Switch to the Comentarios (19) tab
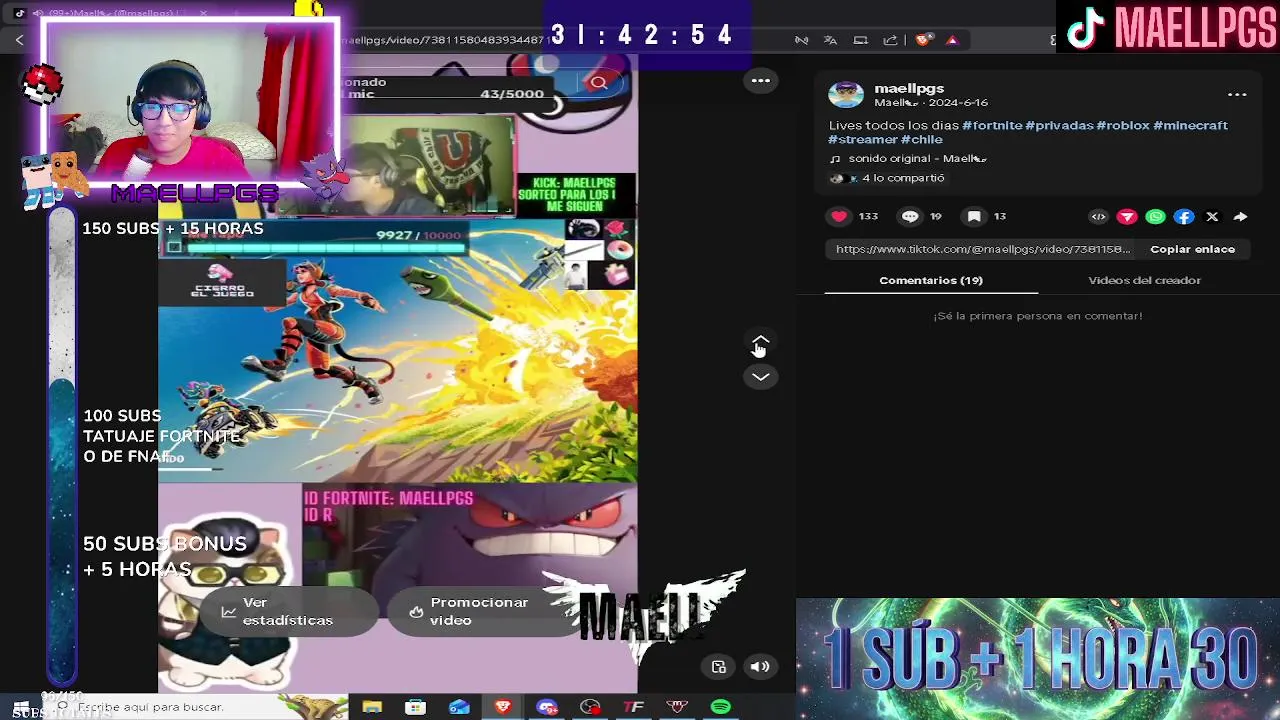This screenshot has width=1280, height=720. point(931,281)
